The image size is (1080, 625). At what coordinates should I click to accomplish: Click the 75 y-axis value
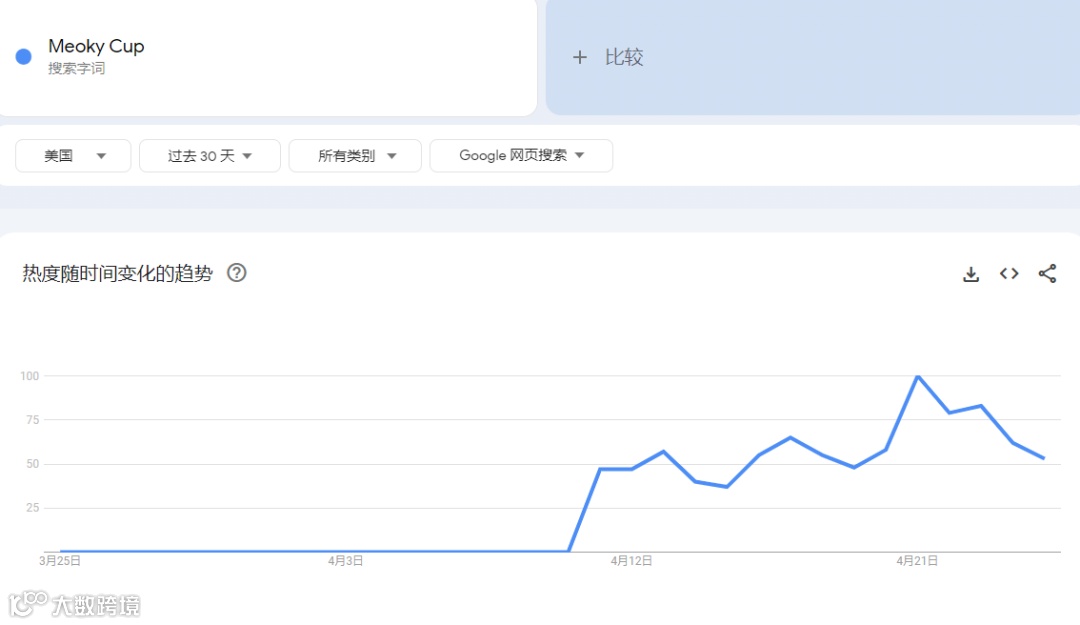32,420
